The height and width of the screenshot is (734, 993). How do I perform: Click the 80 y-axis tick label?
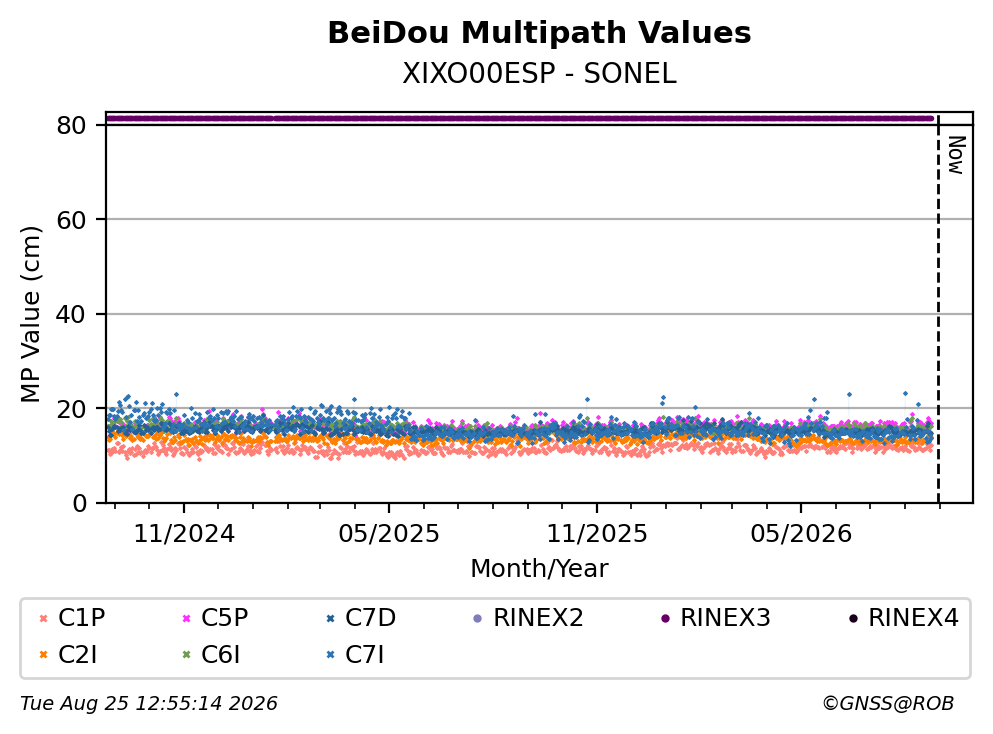coord(71,125)
